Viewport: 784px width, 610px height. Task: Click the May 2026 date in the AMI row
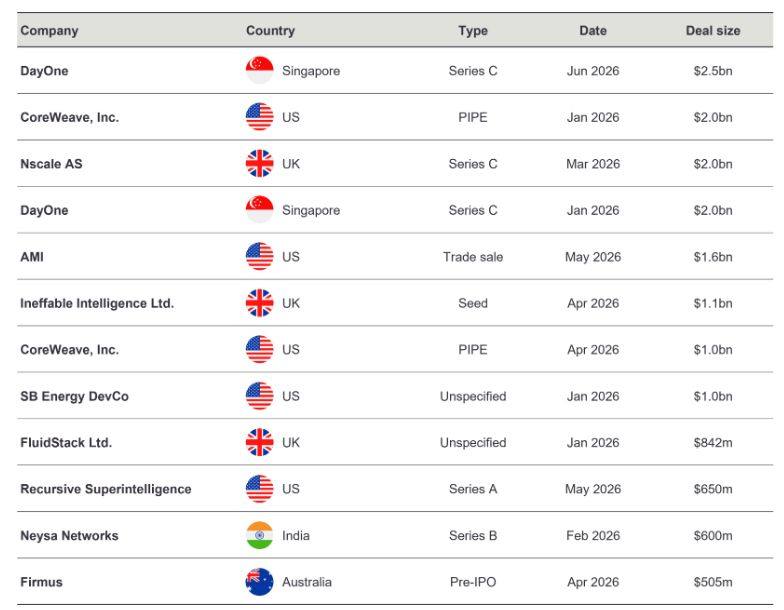pyautogui.click(x=592, y=256)
